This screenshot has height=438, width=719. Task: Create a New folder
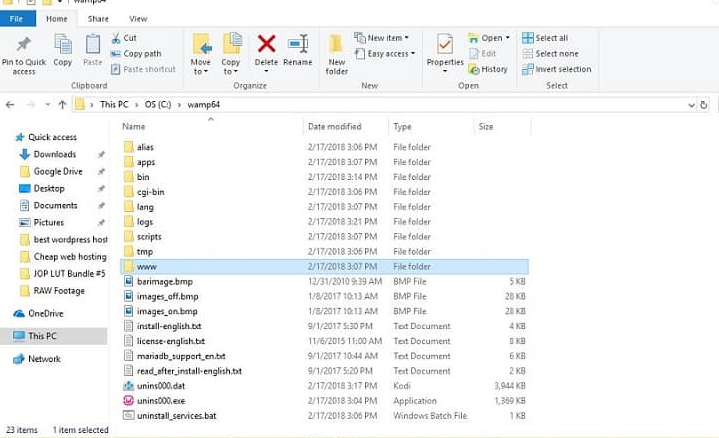tap(336, 55)
